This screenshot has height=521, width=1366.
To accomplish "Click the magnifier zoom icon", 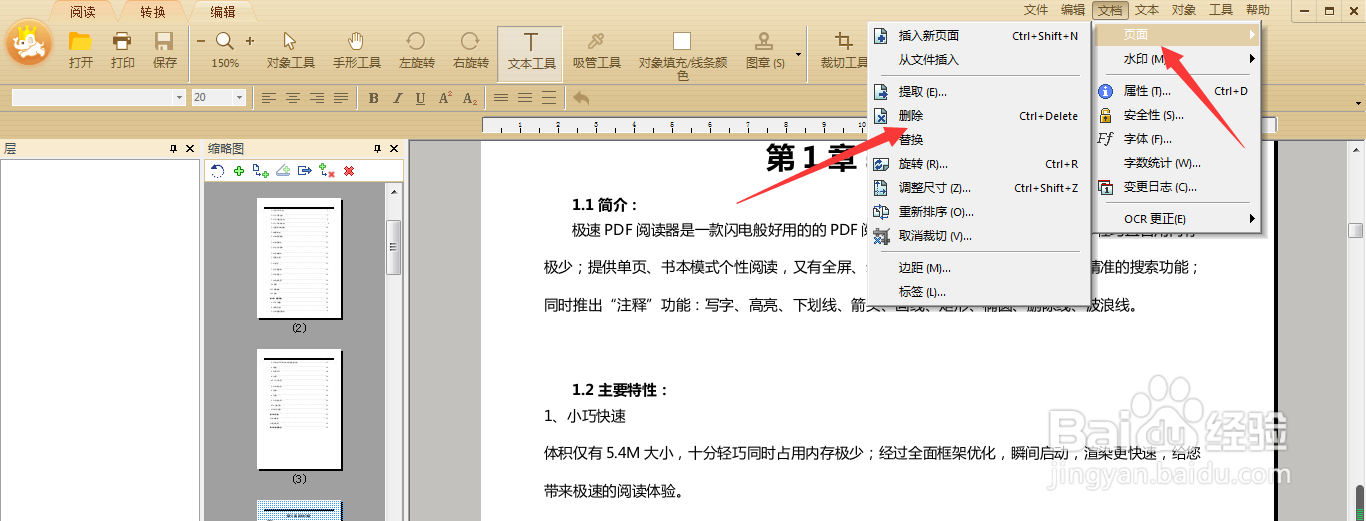I will click(x=225, y=41).
